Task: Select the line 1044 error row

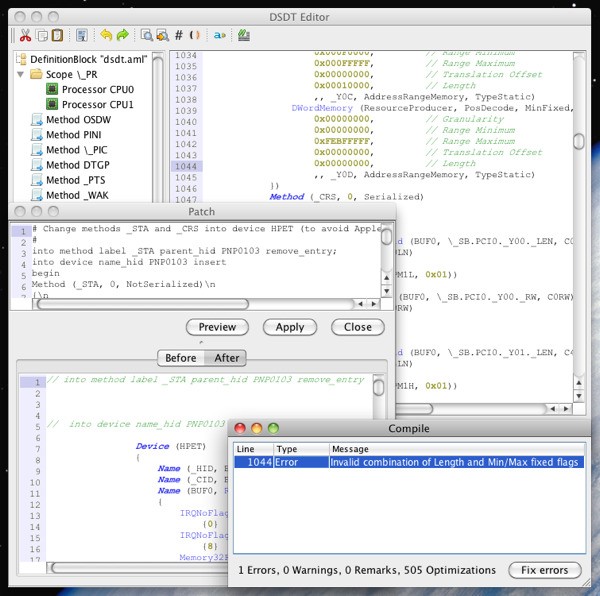Action: pyautogui.click(x=409, y=462)
